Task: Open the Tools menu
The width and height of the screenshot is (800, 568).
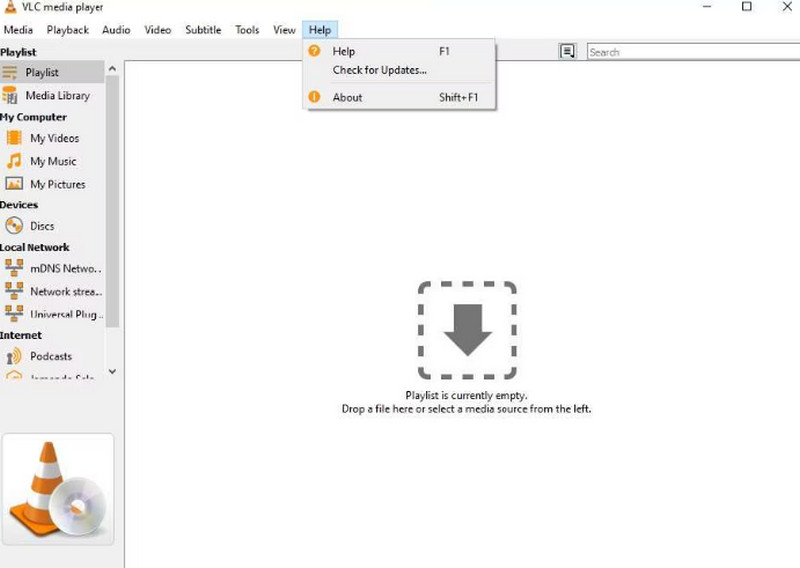Action: (x=247, y=30)
